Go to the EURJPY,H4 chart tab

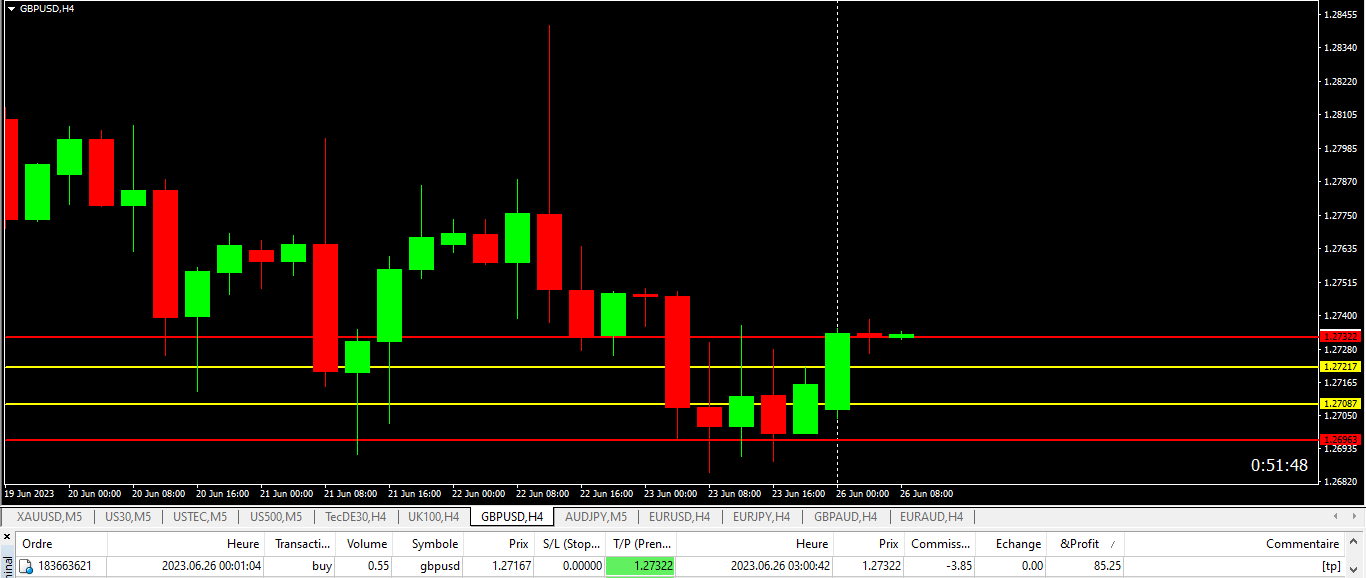761,517
